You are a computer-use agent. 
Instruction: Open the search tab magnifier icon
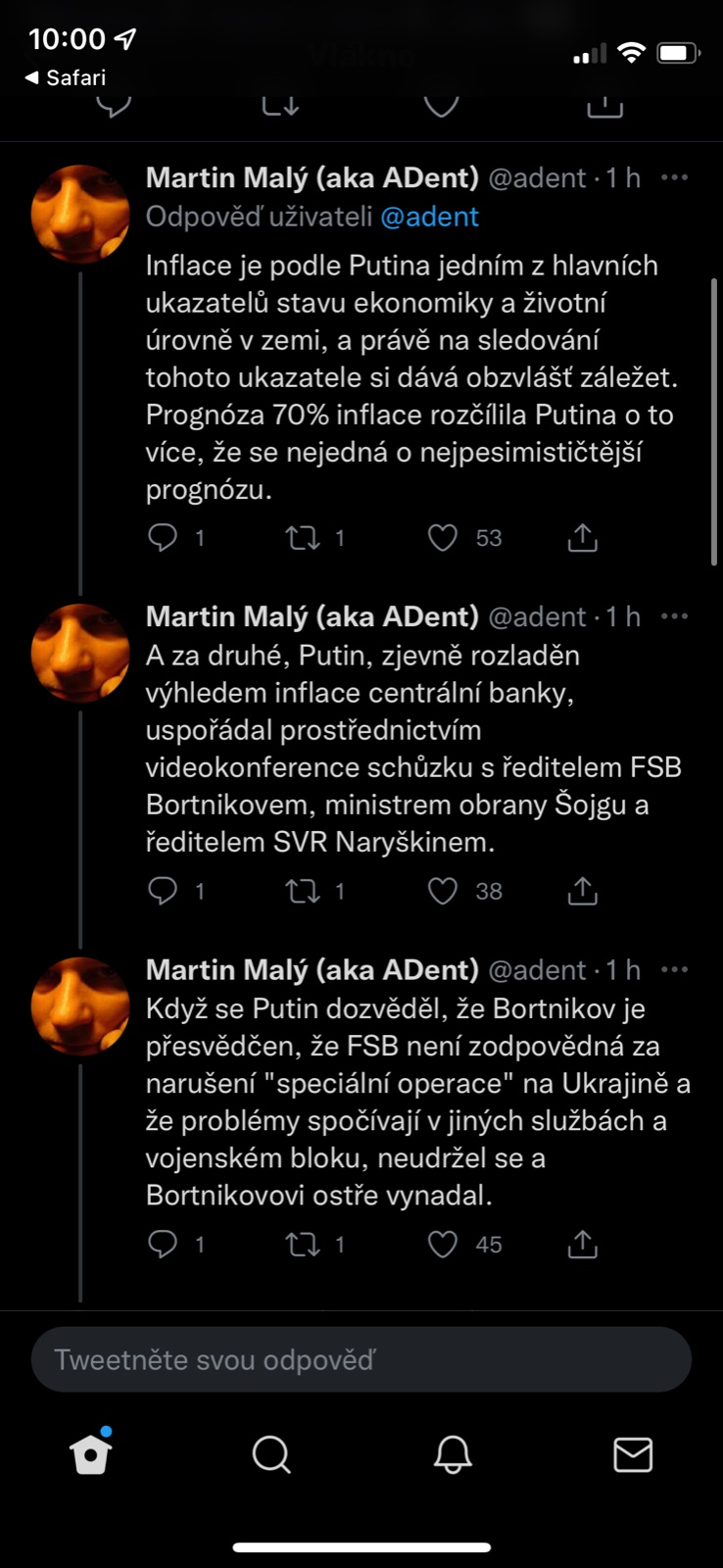coord(271,1455)
